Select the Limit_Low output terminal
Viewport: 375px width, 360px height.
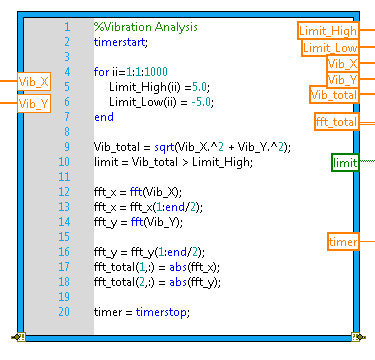coord(330,48)
